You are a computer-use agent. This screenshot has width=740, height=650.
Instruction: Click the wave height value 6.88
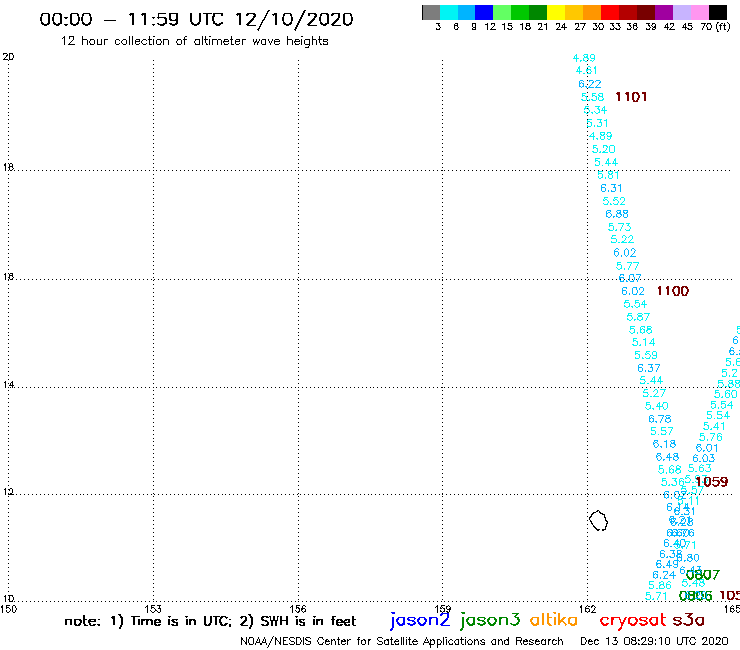617,214
